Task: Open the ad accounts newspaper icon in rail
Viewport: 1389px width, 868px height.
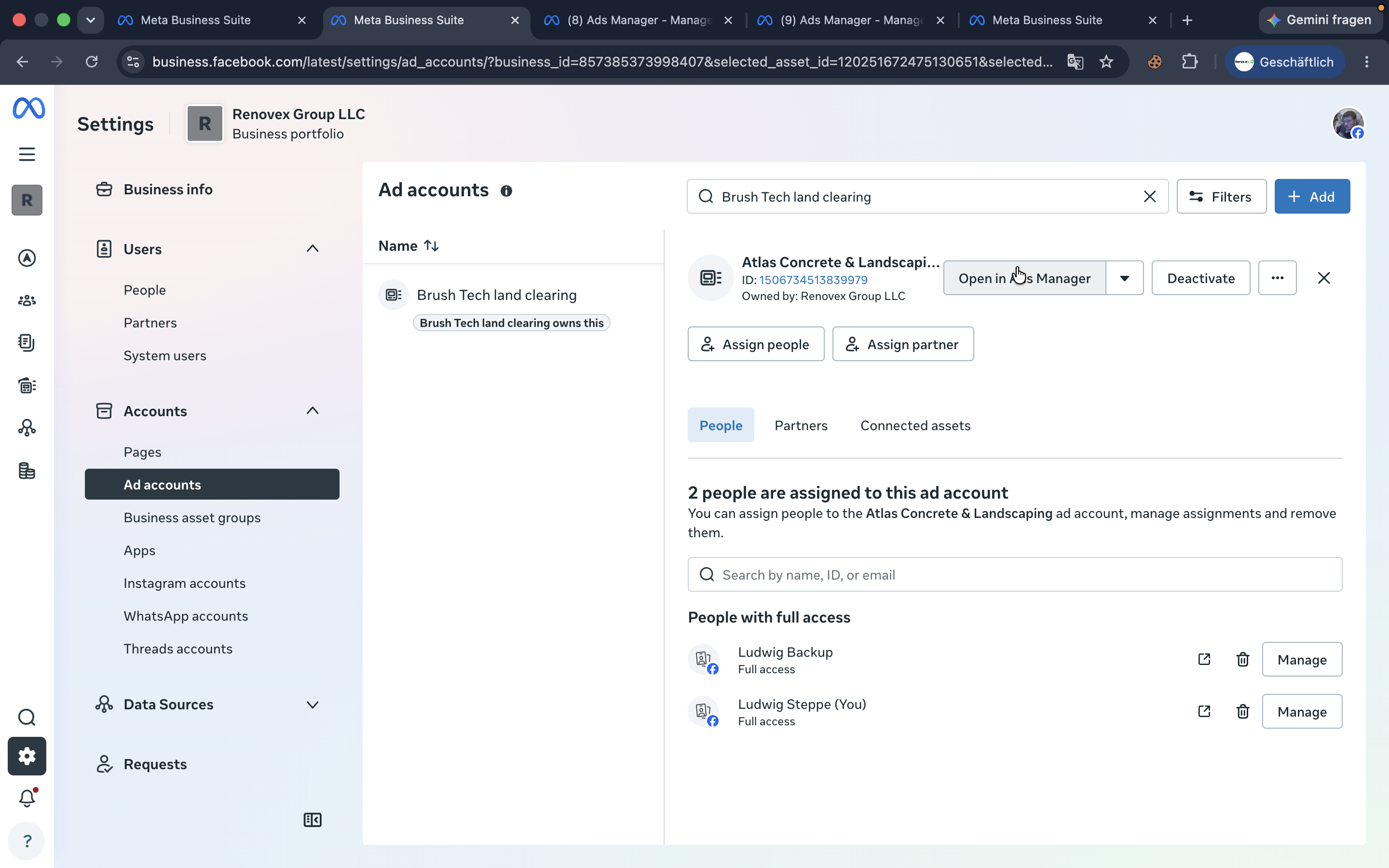Action: (27, 385)
